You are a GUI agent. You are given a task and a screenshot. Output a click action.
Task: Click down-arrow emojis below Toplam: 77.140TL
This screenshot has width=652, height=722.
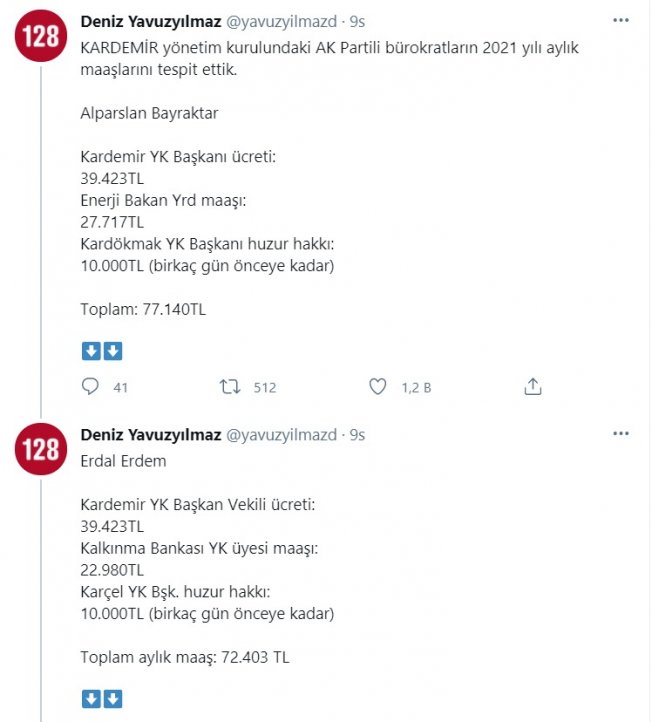(102, 351)
